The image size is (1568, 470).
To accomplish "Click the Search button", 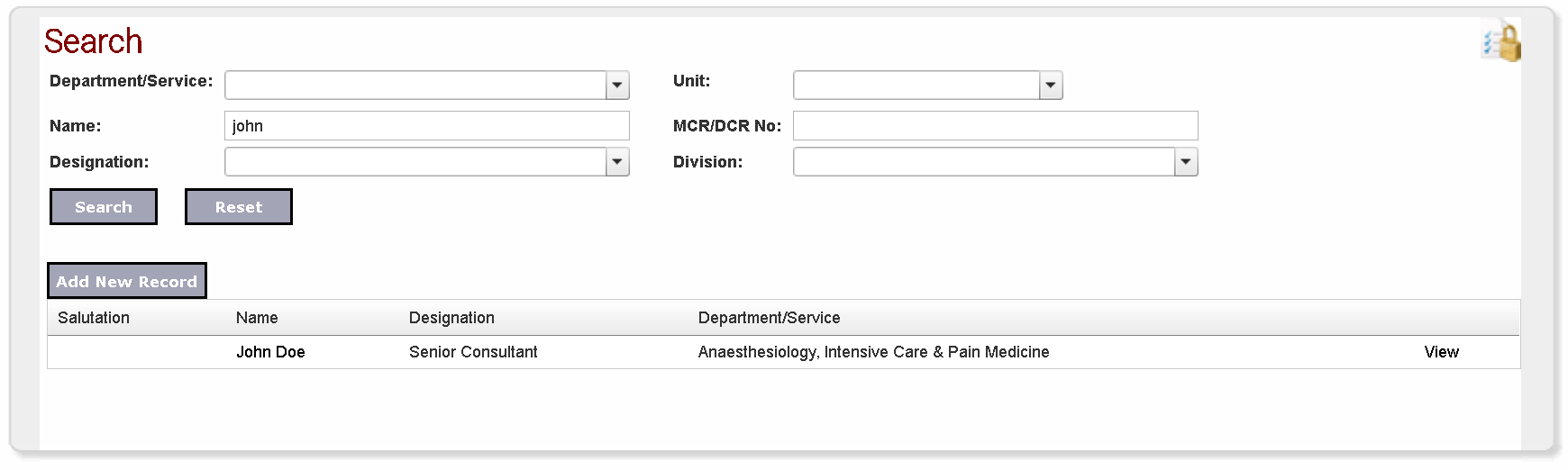I will [104, 207].
